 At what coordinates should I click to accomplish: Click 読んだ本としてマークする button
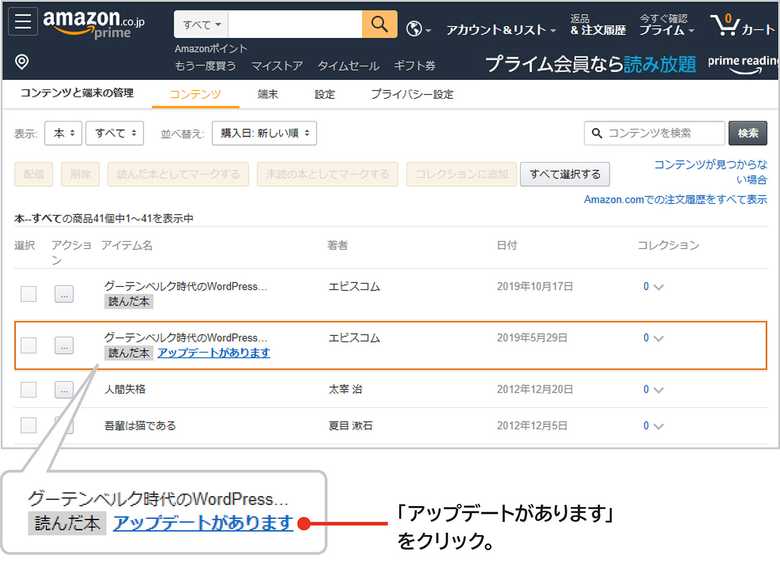178,174
